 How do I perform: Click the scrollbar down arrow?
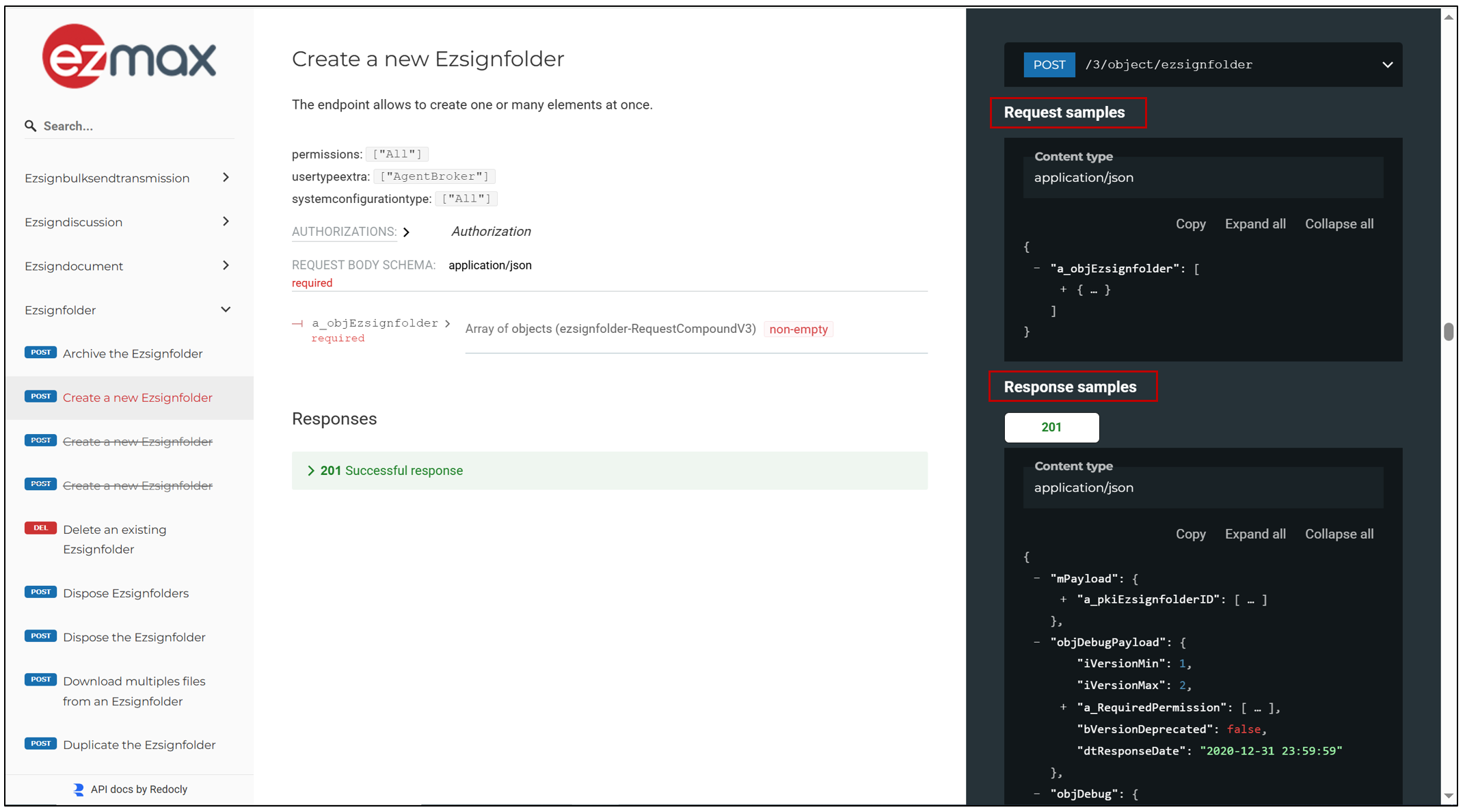[1449, 796]
